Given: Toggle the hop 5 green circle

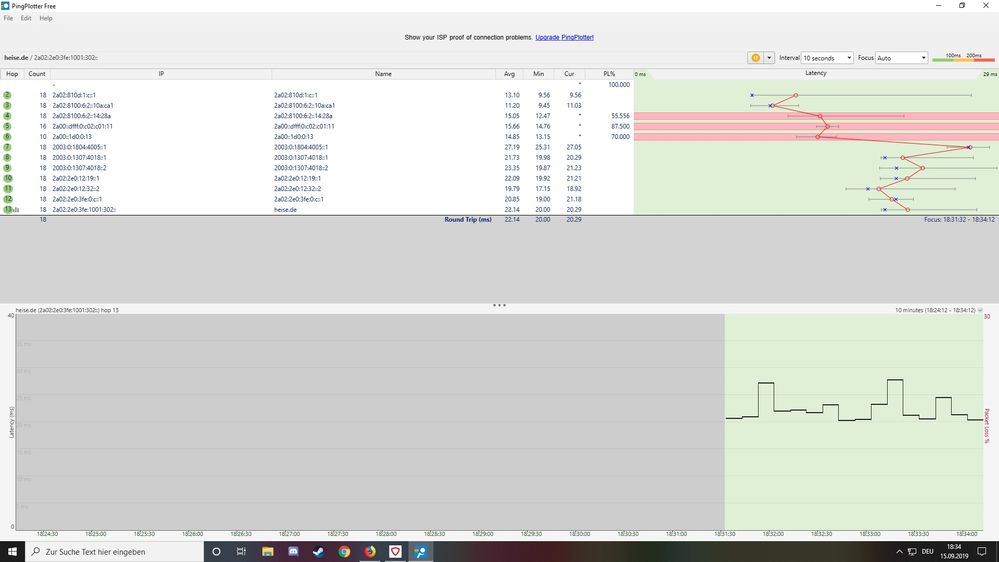Looking at the screenshot, I should click(x=8, y=126).
